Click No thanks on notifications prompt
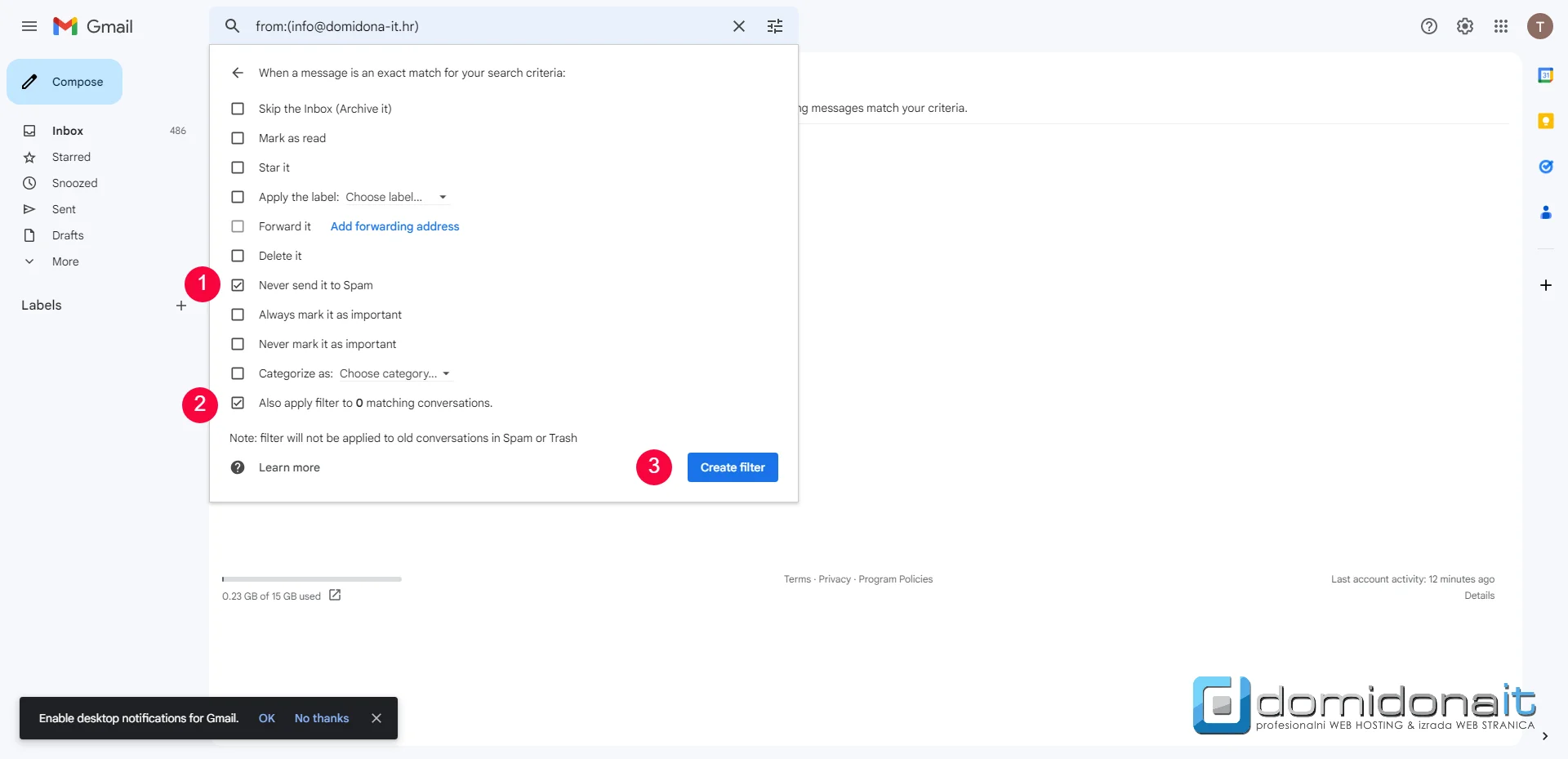The width and height of the screenshot is (1568, 759). [x=322, y=718]
